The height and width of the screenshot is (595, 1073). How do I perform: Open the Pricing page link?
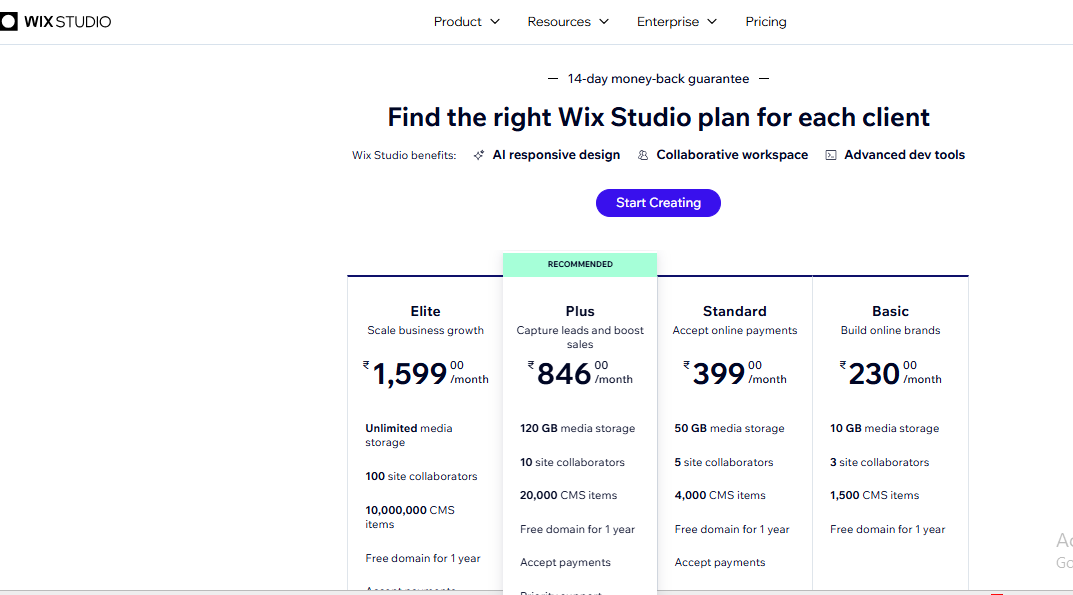(766, 22)
